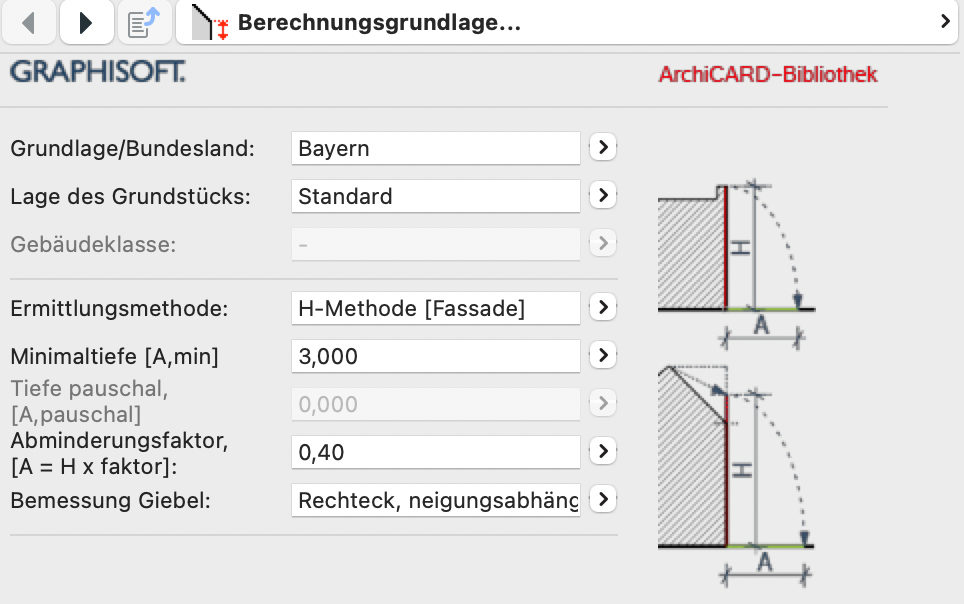Viewport: 964px width, 604px height.
Task: Go to the previous settings page
Action: [29, 22]
